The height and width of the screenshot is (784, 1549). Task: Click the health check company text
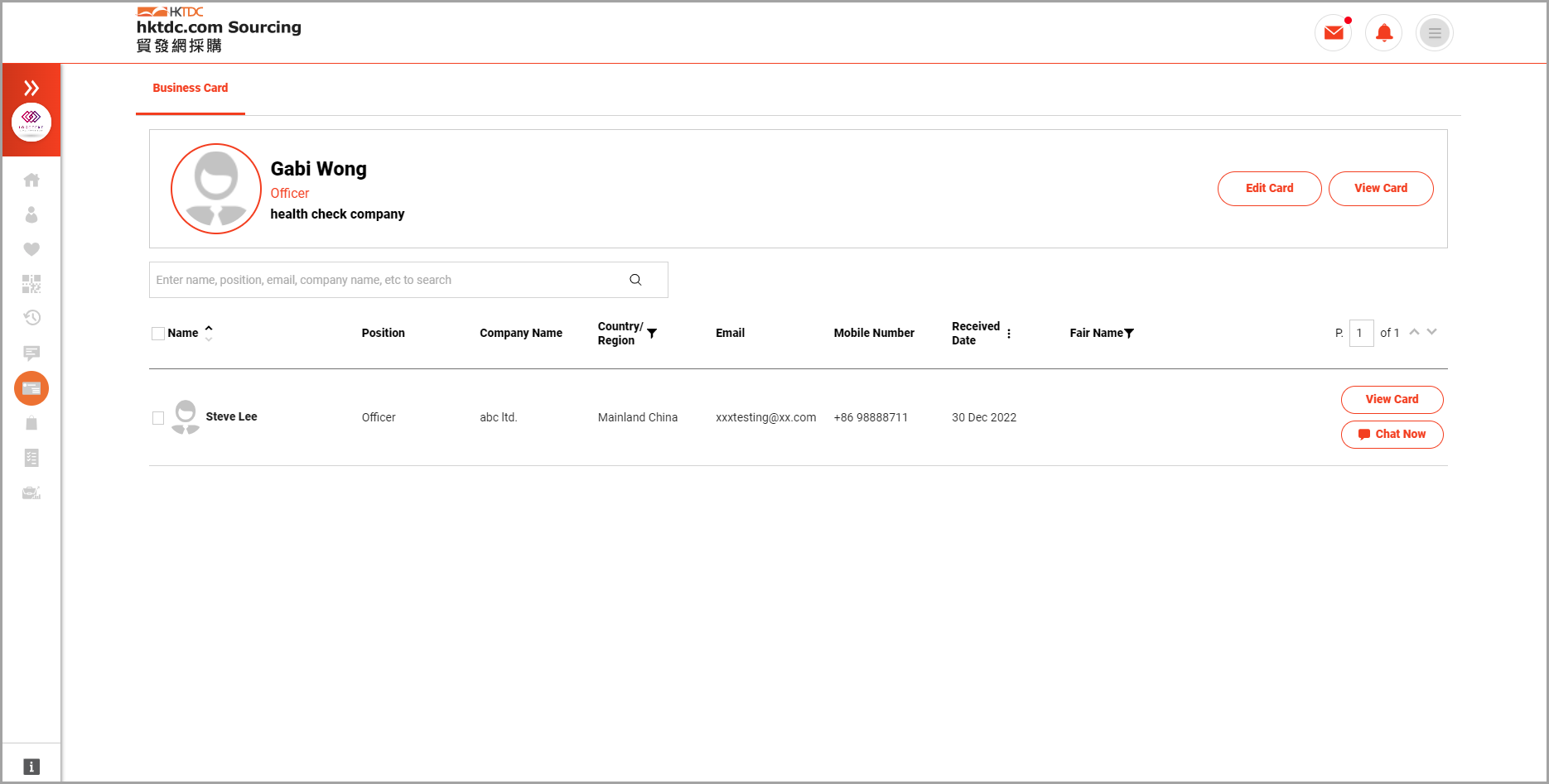click(337, 214)
